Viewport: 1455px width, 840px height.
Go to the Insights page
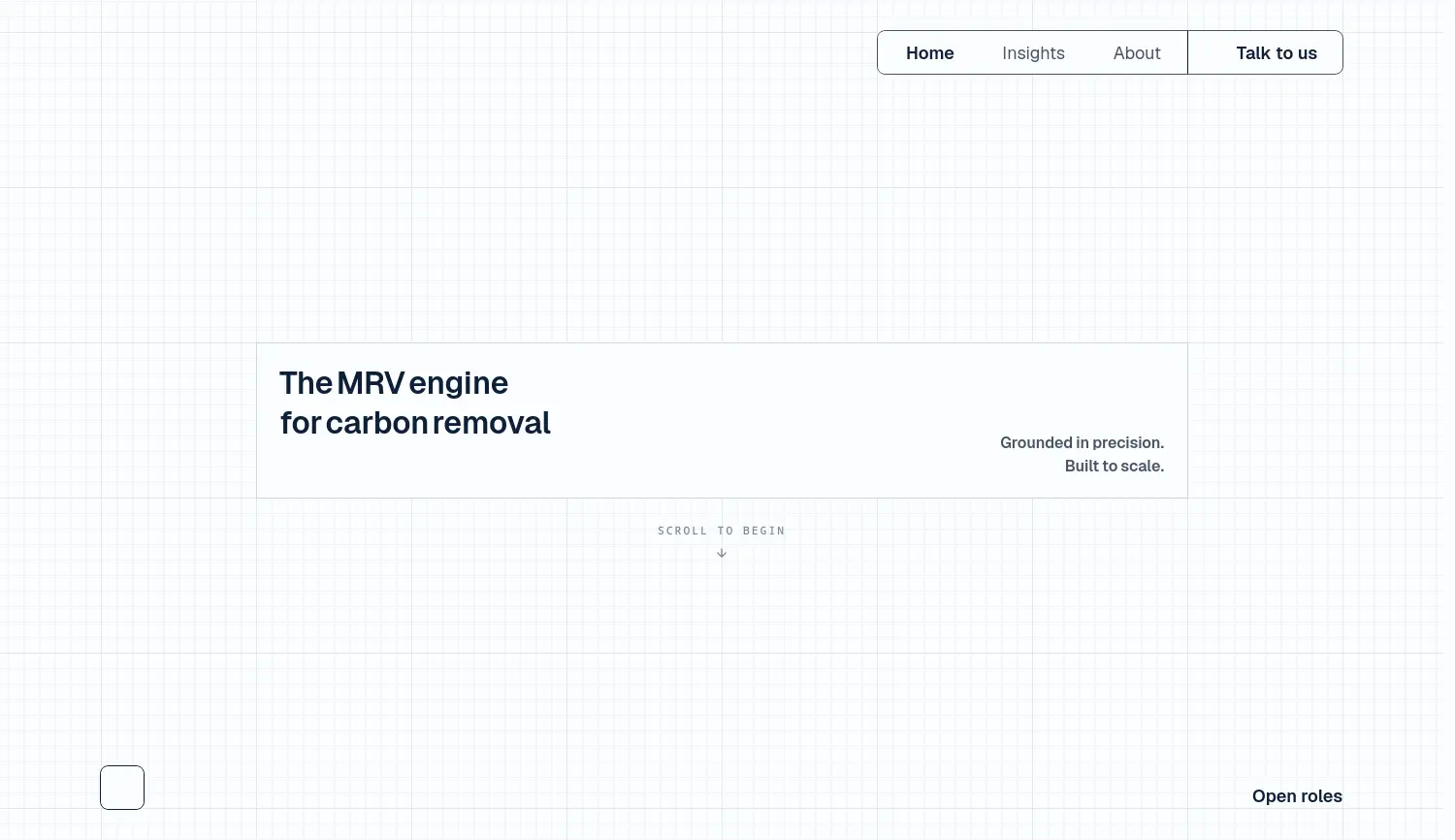tap(1033, 53)
